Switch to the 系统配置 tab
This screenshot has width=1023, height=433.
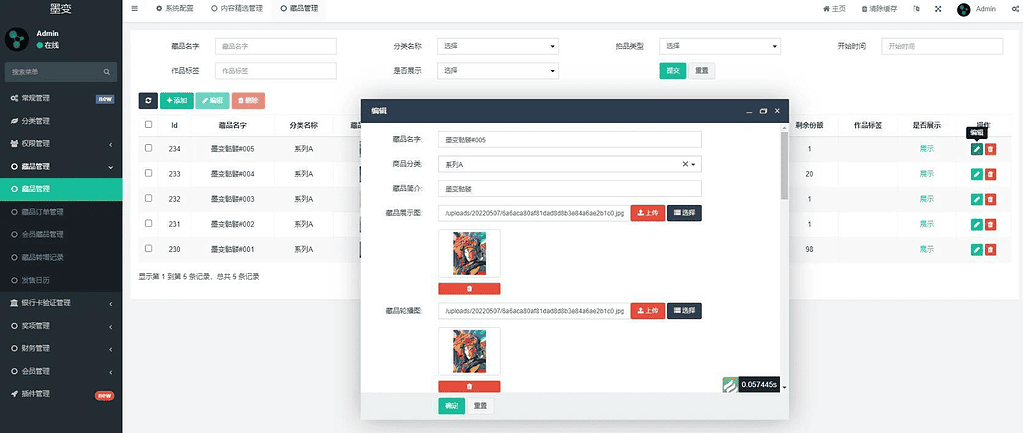pyautogui.click(x=174, y=9)
